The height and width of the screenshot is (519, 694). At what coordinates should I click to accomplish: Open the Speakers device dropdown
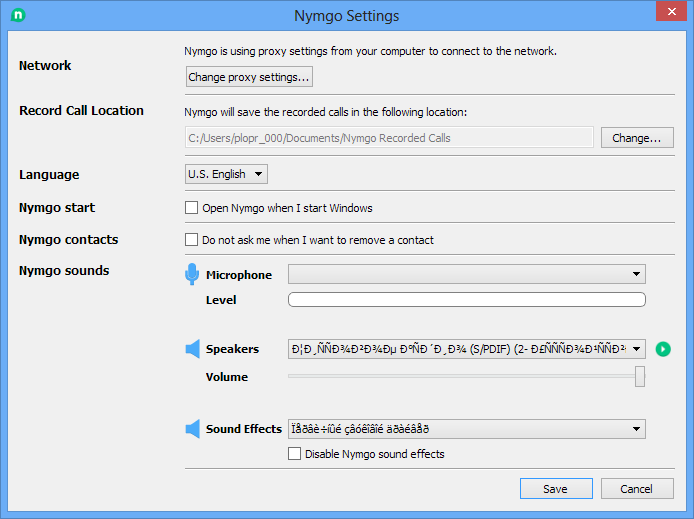click(466, 349)
